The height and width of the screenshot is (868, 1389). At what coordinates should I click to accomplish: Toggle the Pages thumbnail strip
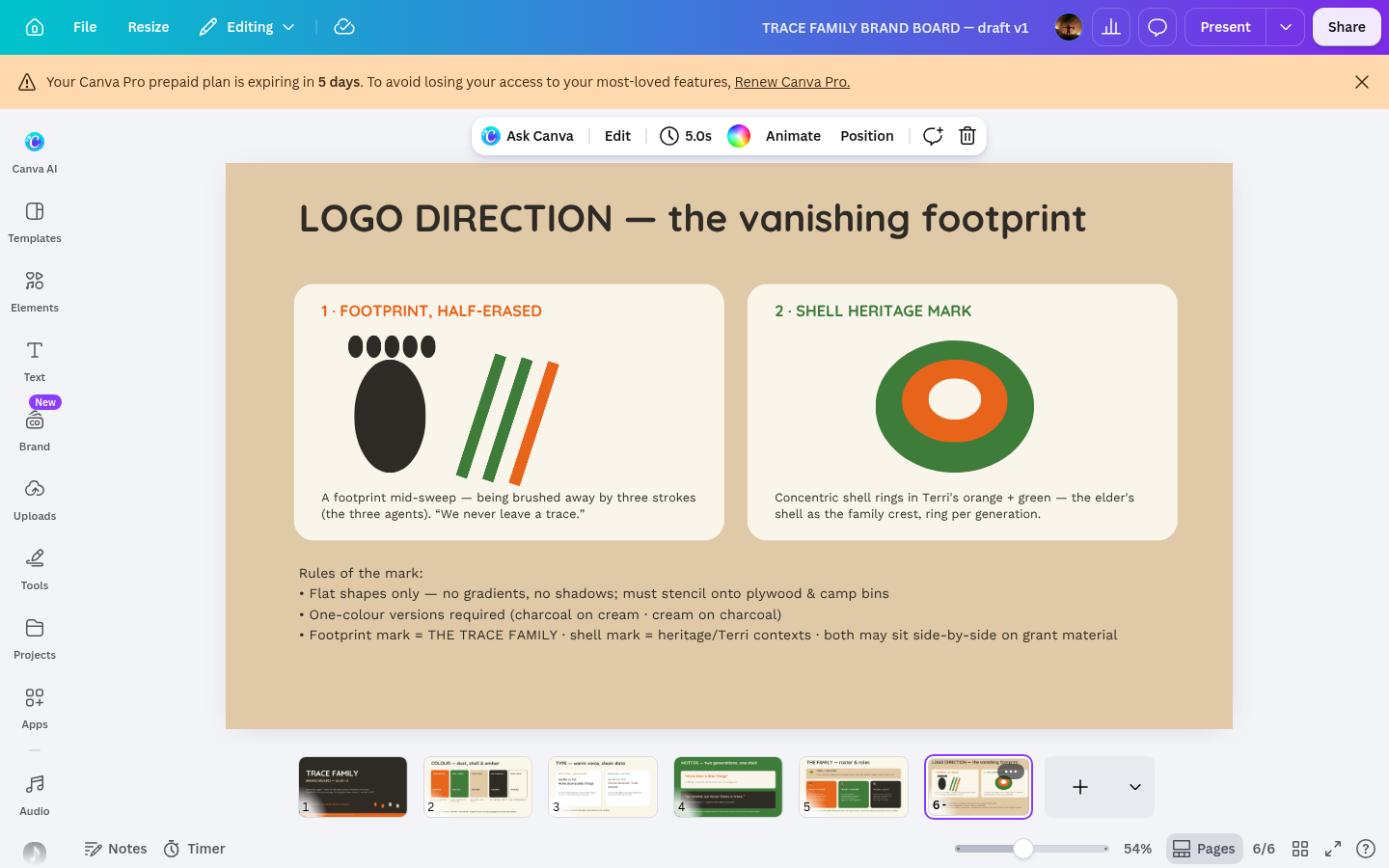pyautogui.click(x=1204, y=849)
